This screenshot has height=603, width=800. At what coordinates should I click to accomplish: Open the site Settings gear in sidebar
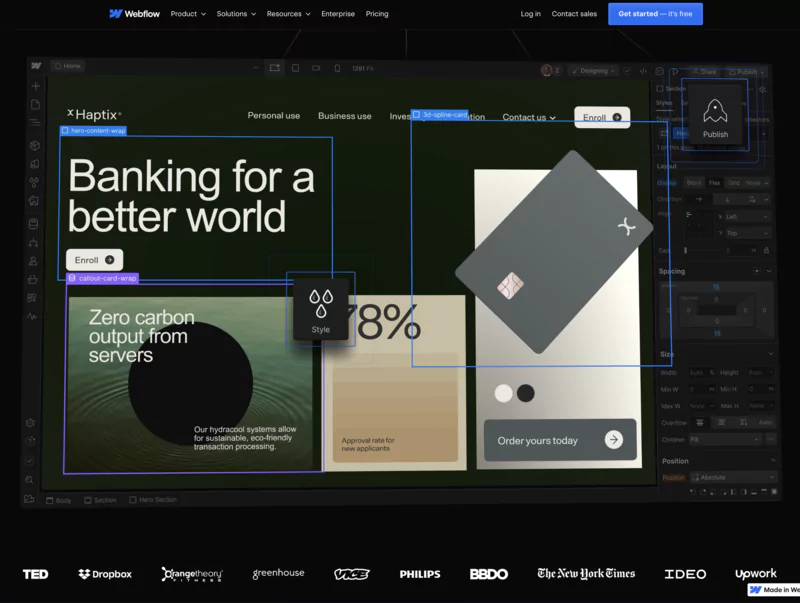[30, 423]
